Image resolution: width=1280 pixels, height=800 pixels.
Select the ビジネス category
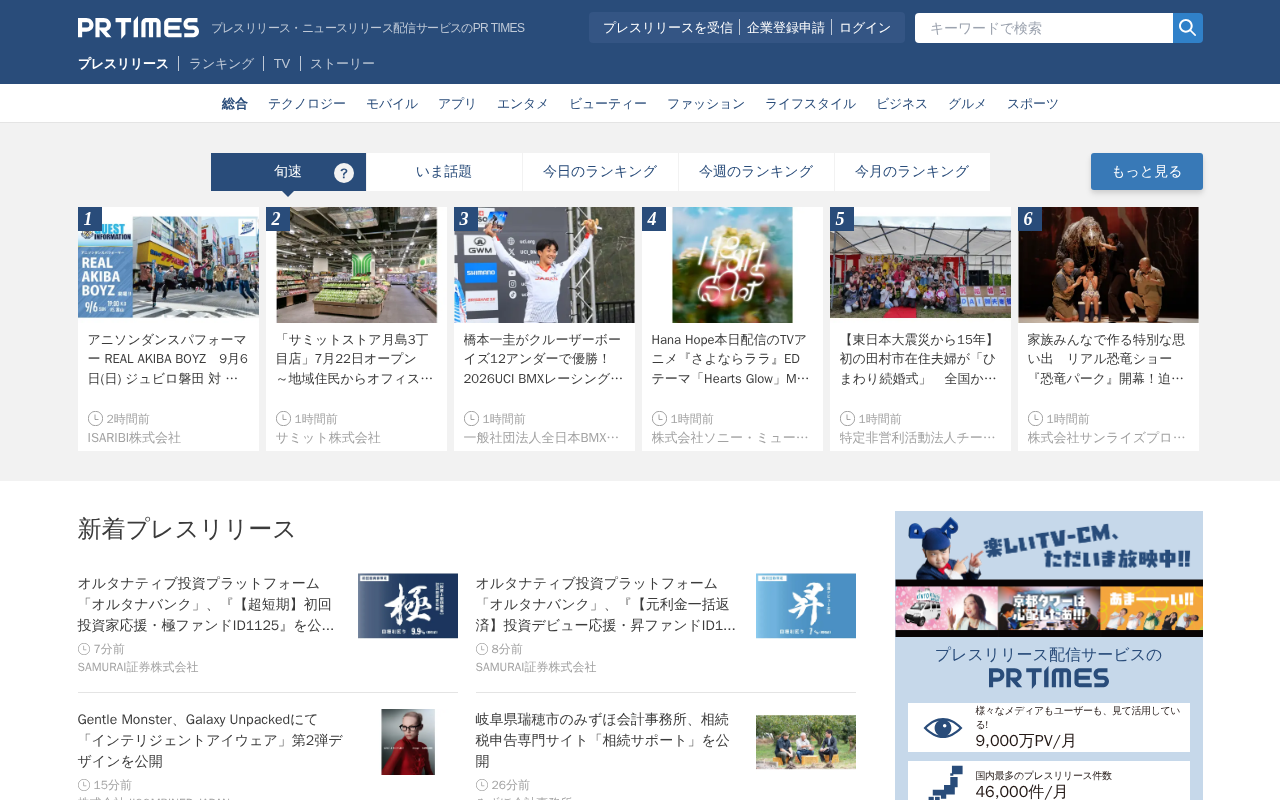point(902,104)
